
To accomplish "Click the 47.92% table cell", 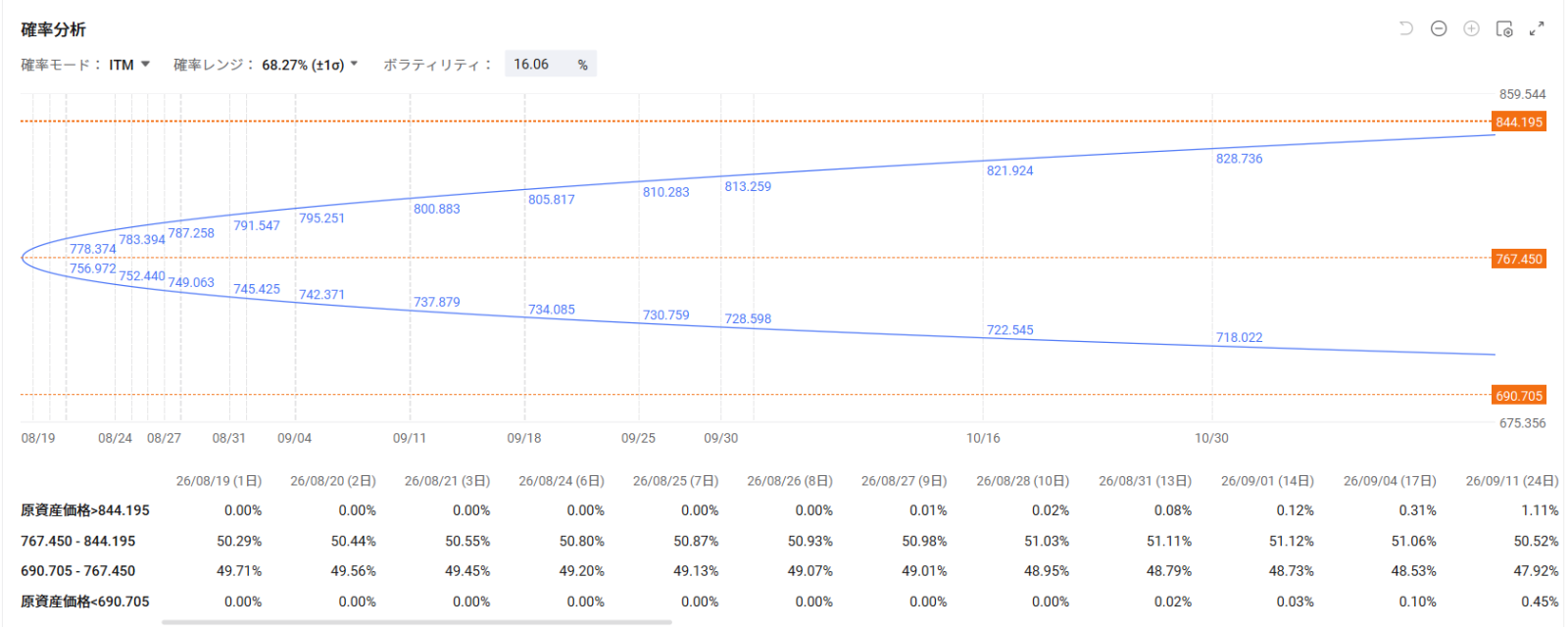I will pyautogui.click(x=1536, y=571).
